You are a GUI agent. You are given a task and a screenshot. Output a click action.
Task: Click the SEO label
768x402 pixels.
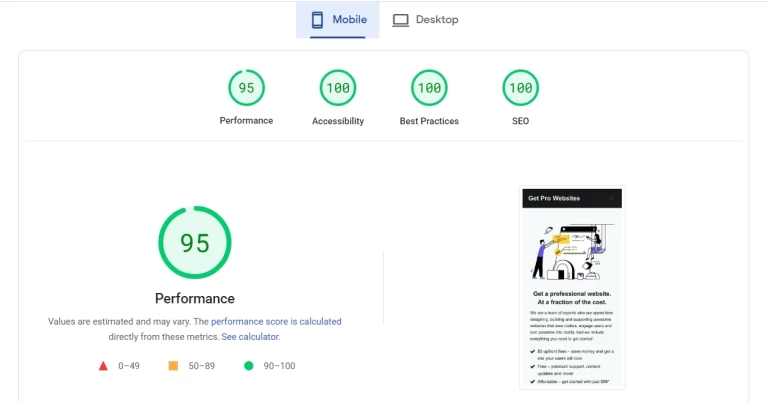[521, 121]
